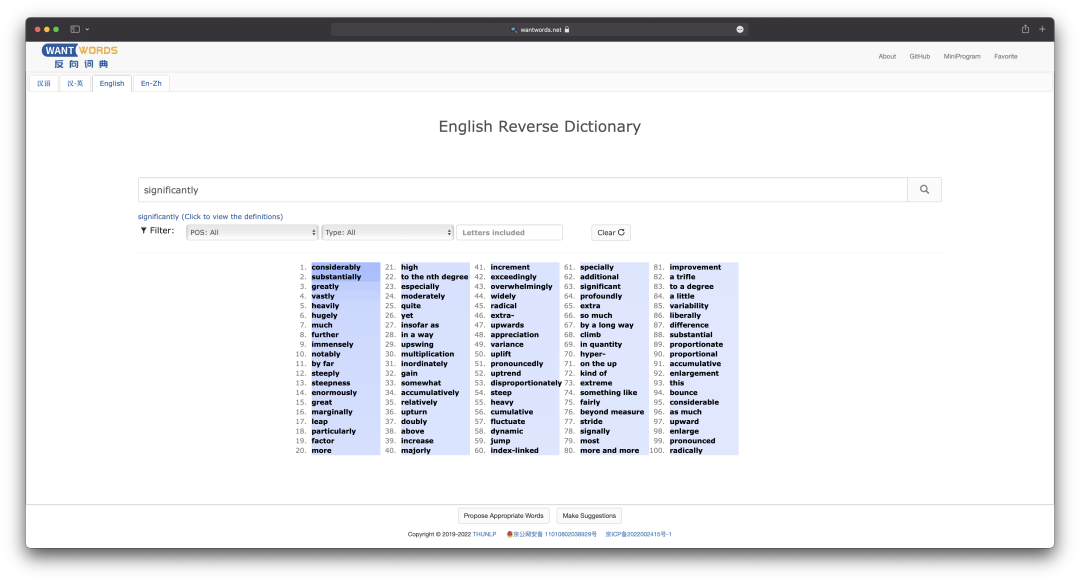The width and height of the screenshot is (1080, 582).
Task: Select result word 'substantially'
Action: pos(336,277)
